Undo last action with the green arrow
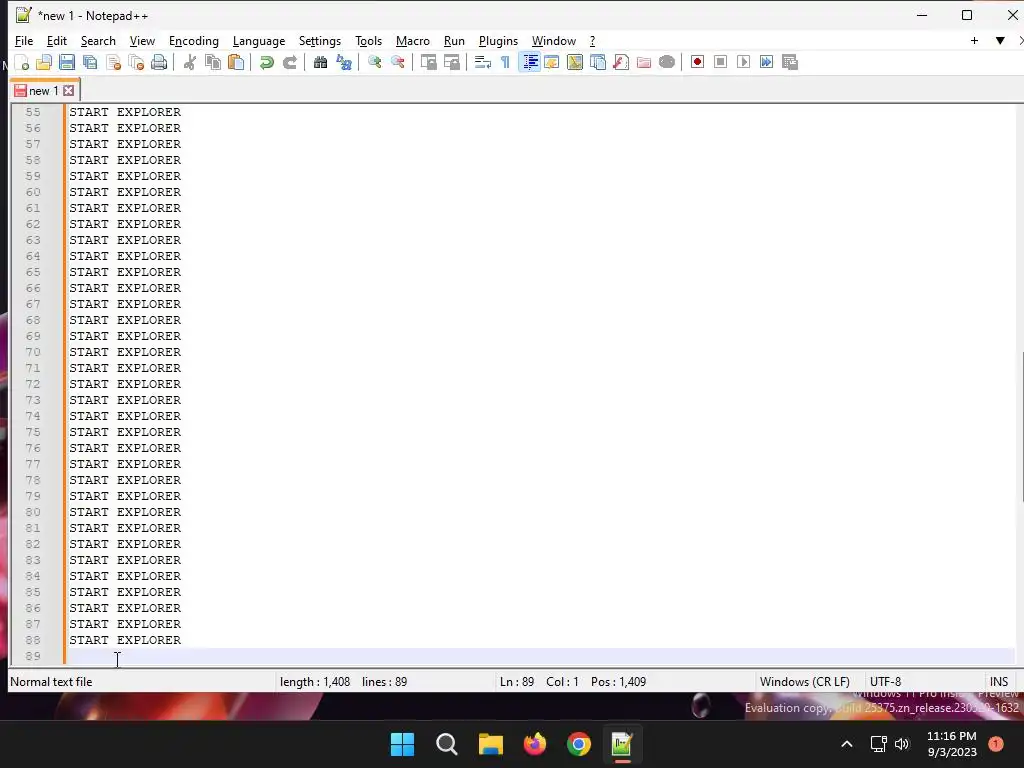The height and width of the screenshot is (768, 1024). click(266, 62)
